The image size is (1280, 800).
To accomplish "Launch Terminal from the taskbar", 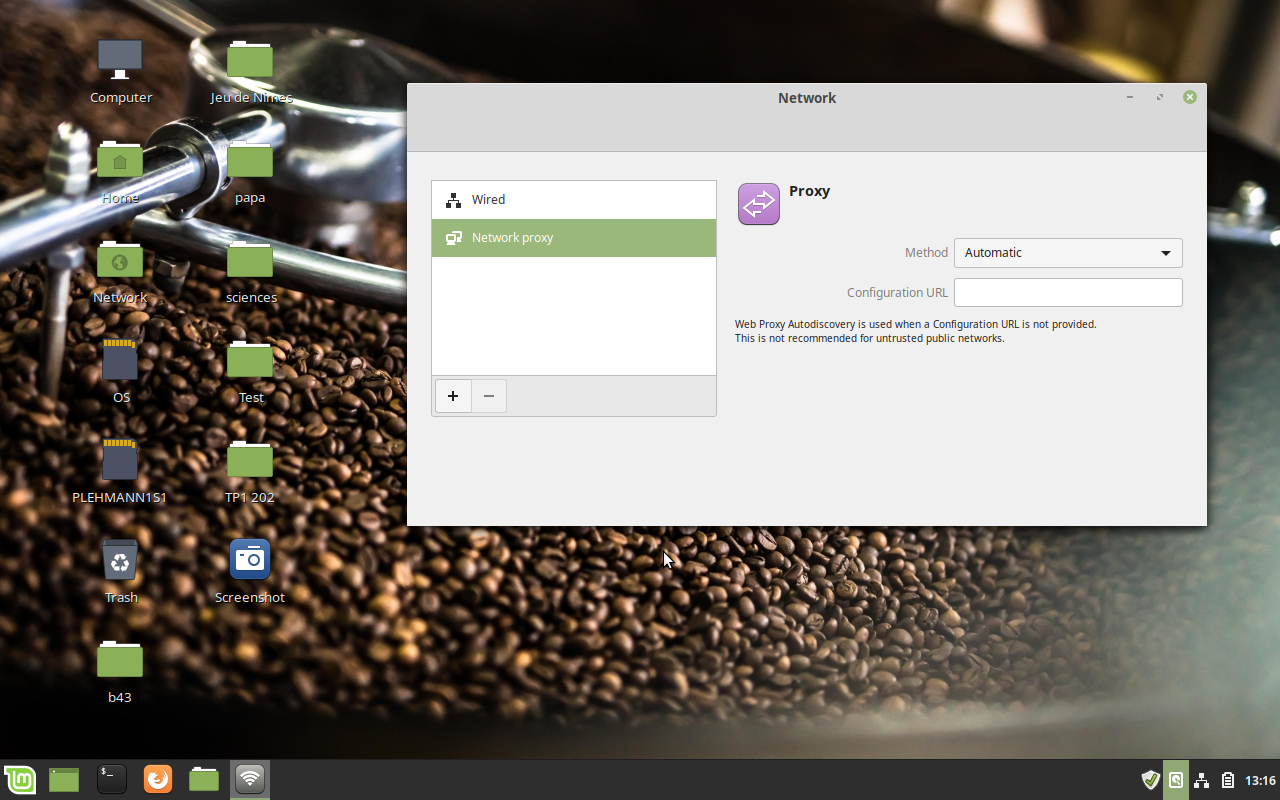I will pyautogui.click(x=111, y=779).
